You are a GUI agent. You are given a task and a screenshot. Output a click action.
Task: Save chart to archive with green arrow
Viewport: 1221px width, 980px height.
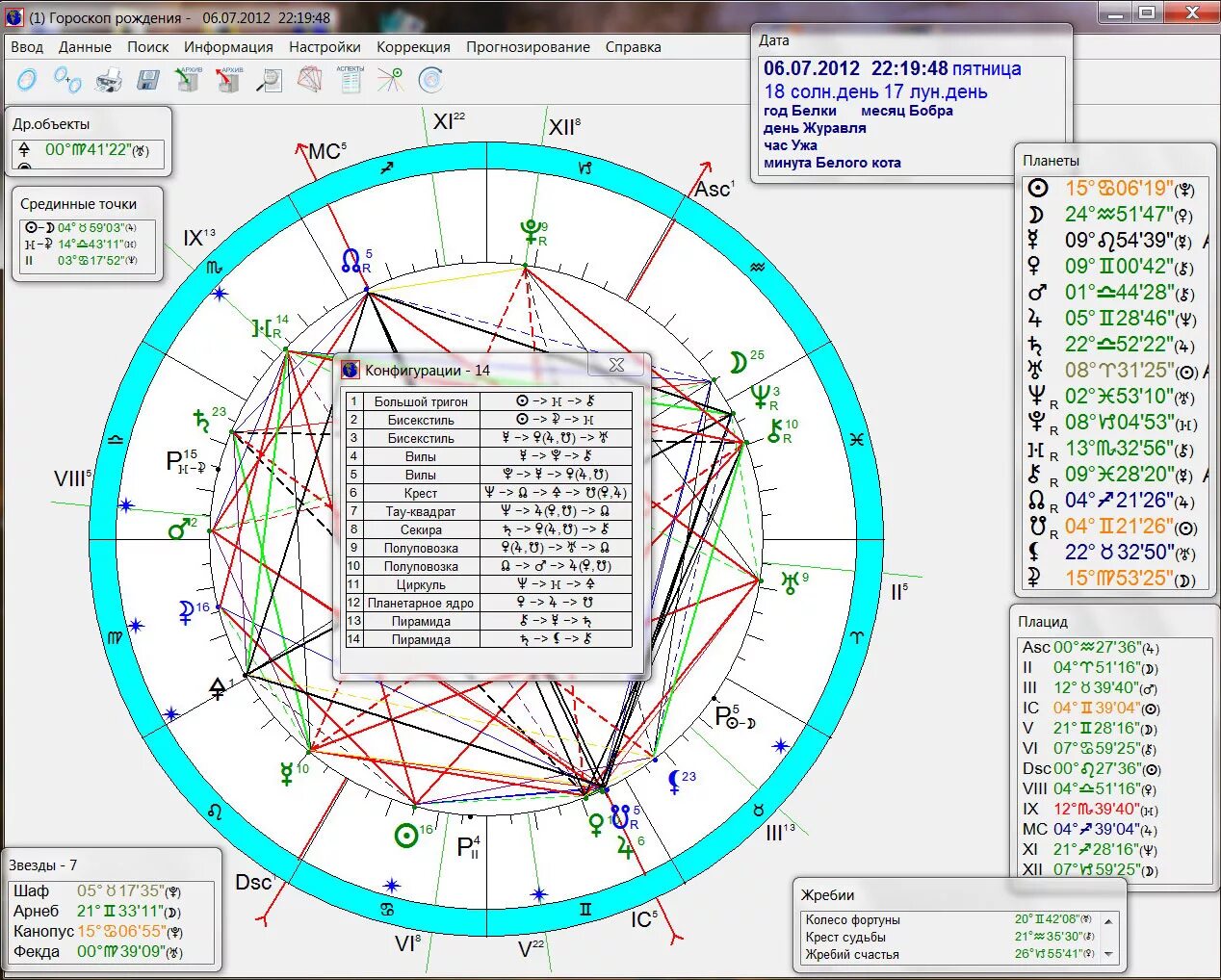[188, 79]
